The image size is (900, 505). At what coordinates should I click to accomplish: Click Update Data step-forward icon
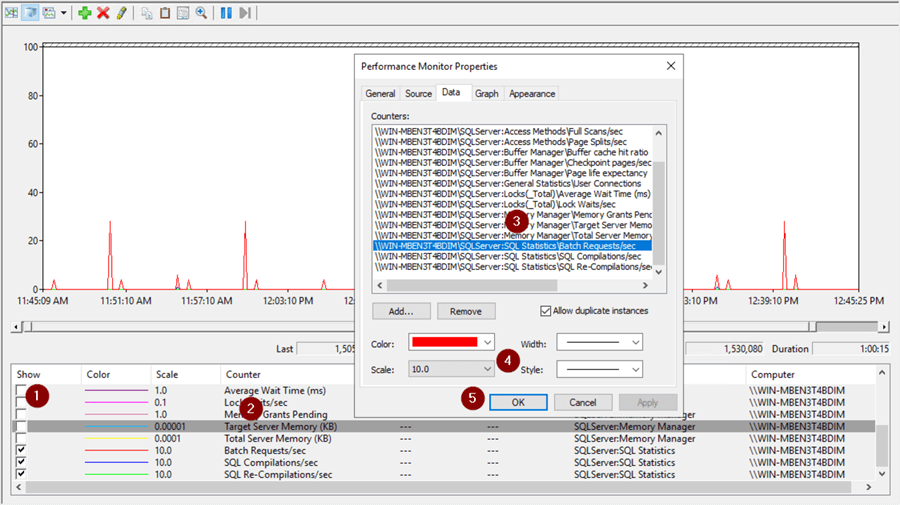245,13
